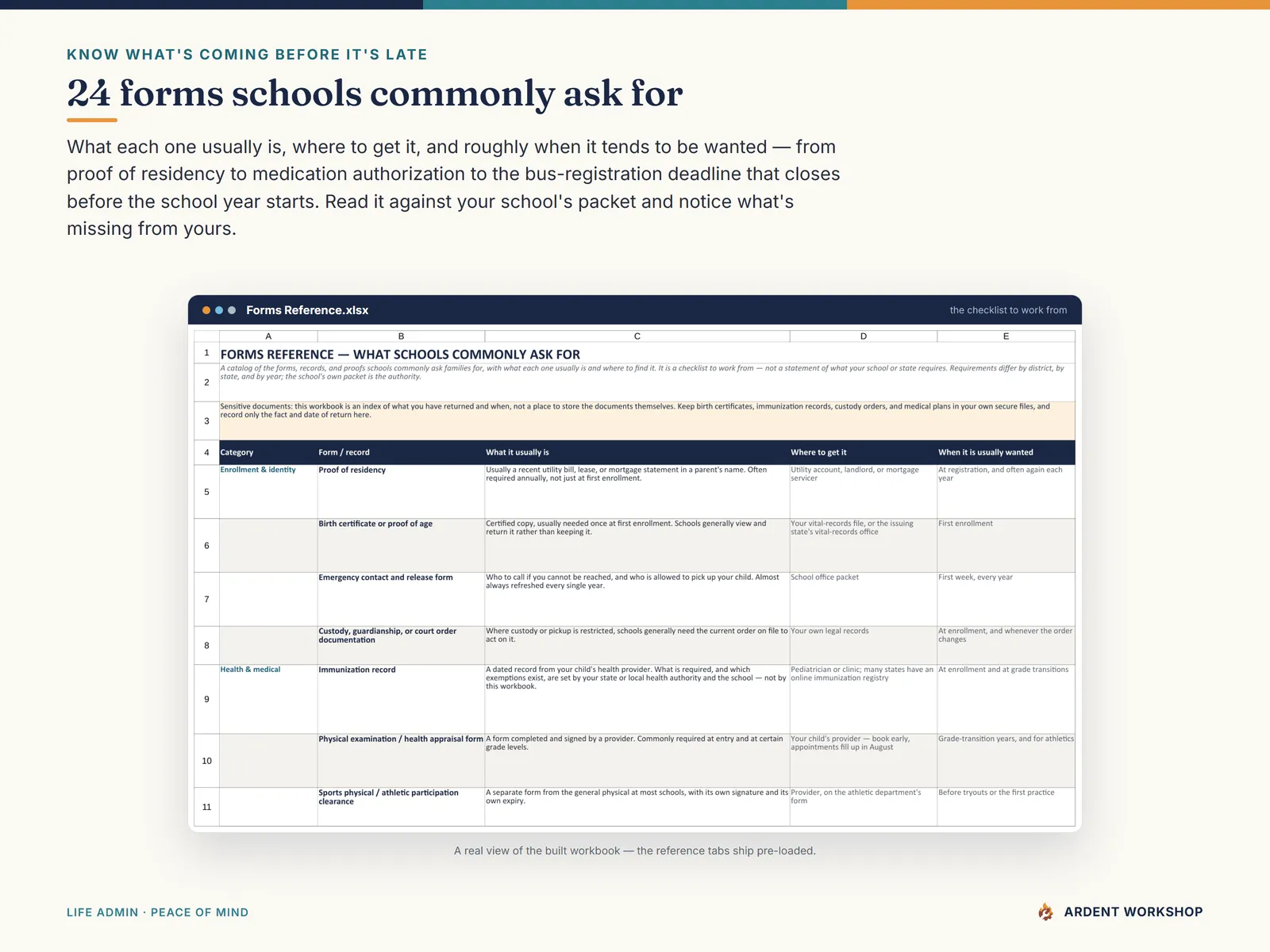
Task: Click the Forms Reference.xlsx window title
Action: click(x=307, y=310)
